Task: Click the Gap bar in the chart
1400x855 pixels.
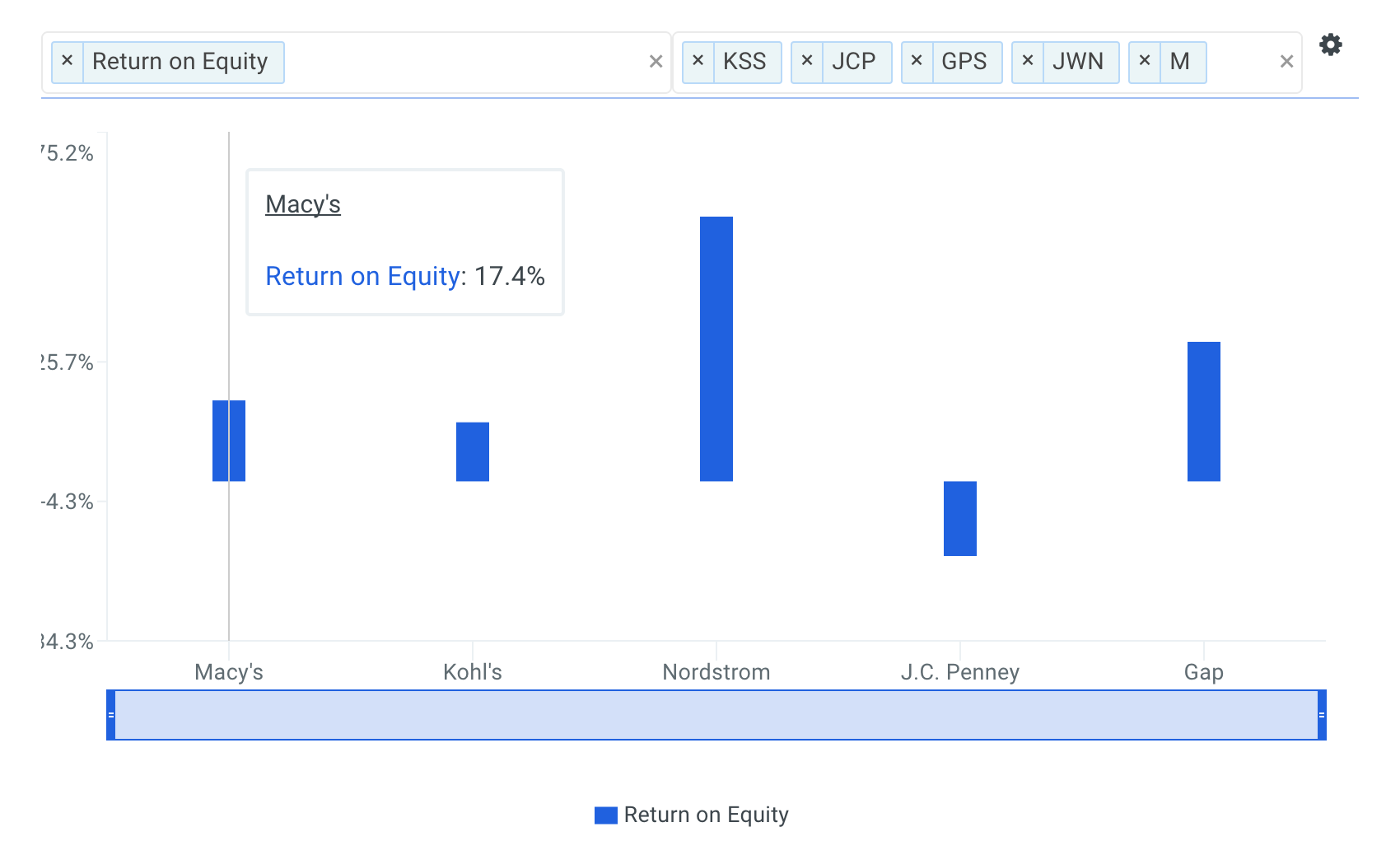Action: (1204, 411)
